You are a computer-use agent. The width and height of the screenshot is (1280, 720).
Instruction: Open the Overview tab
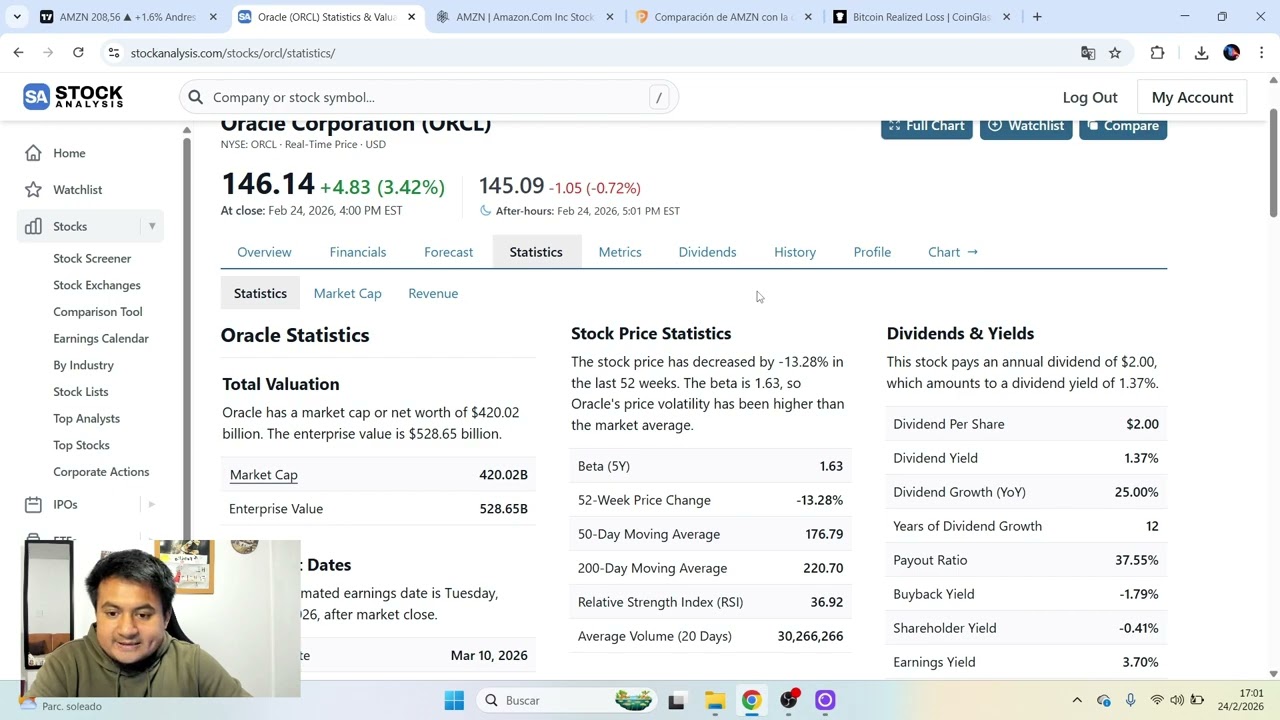coord(264,252)
